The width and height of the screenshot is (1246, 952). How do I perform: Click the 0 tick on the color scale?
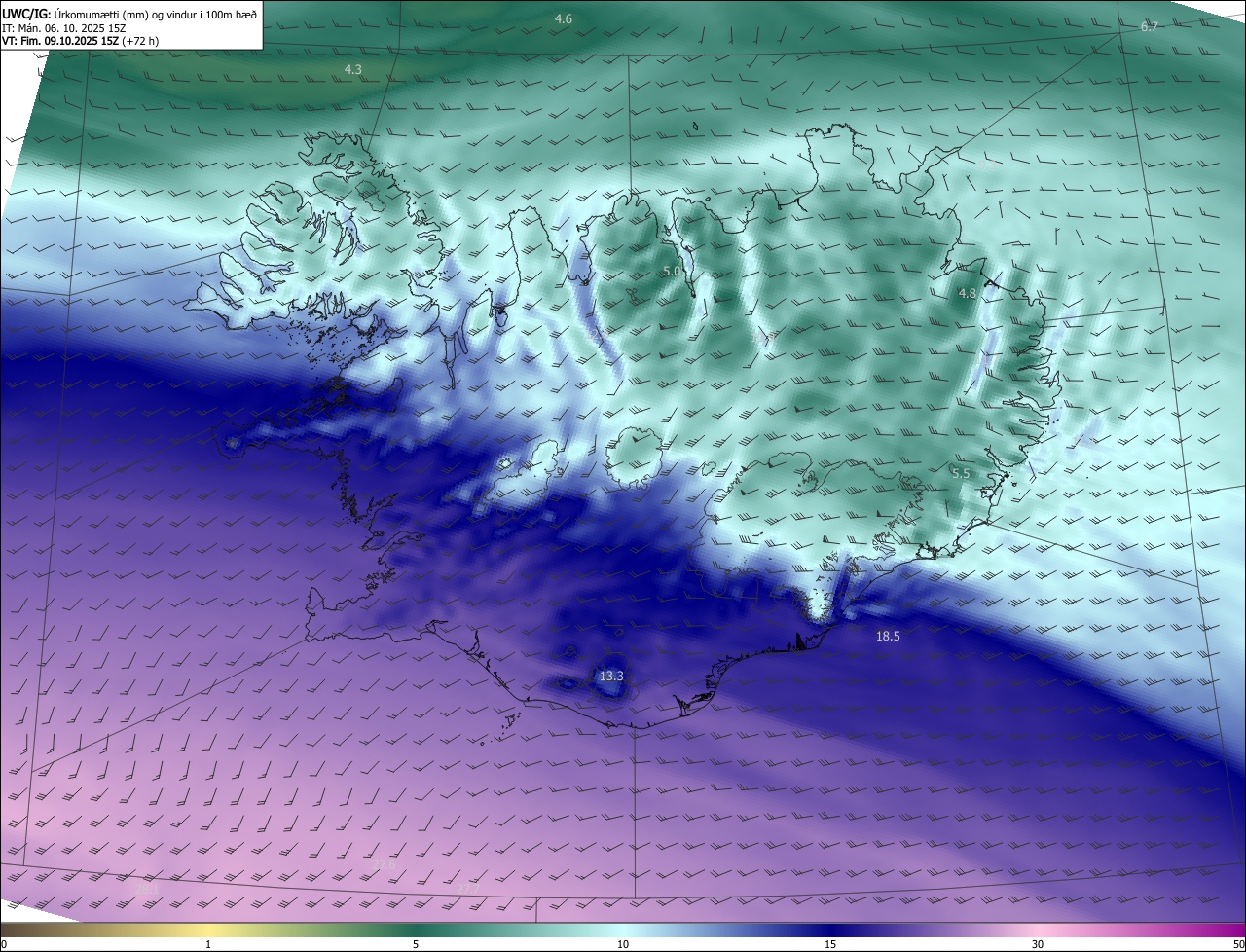tap(4, 944)
